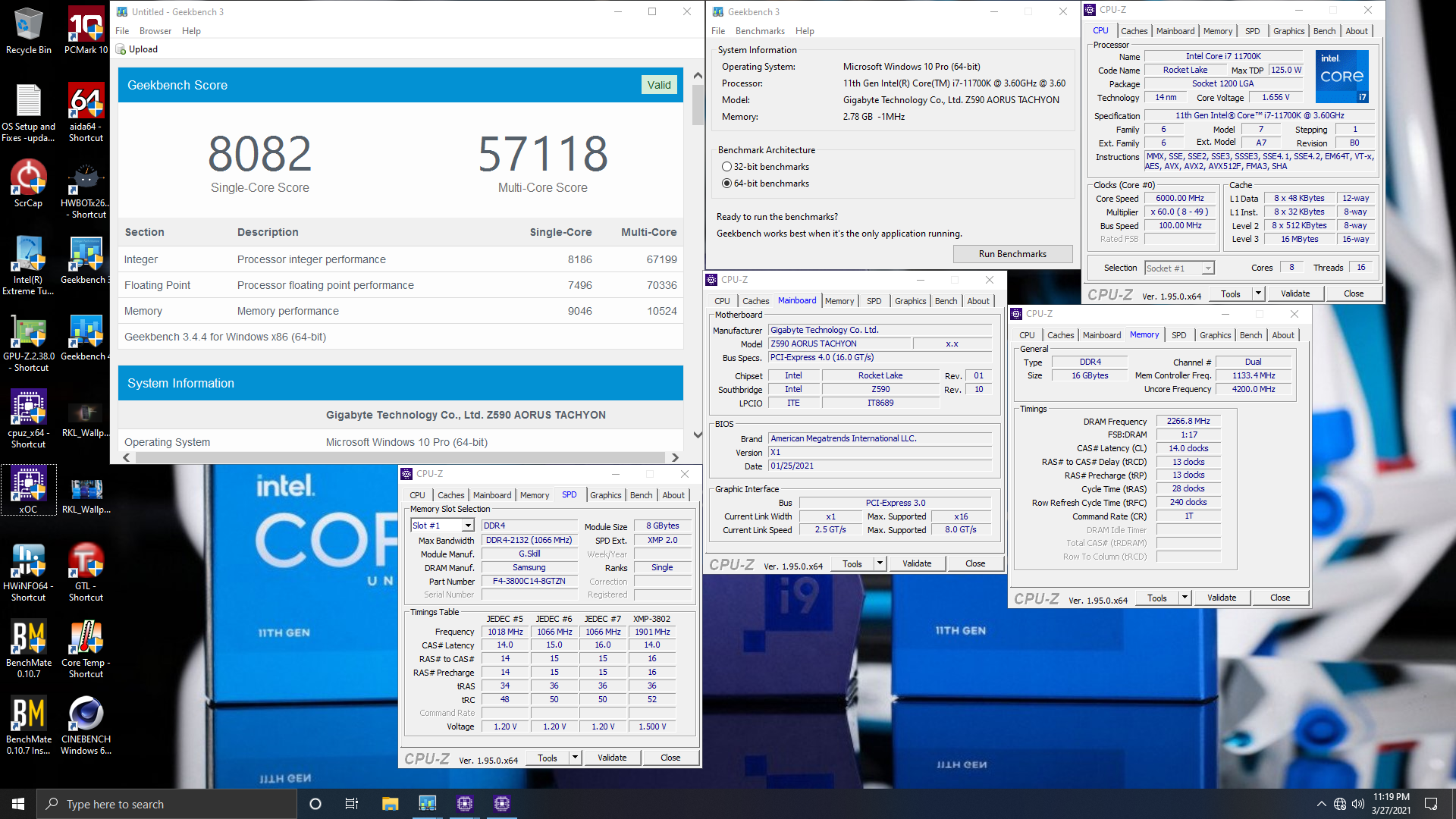
Task: Open File Explorer from the taskbar
Action: tap(391, 804)
